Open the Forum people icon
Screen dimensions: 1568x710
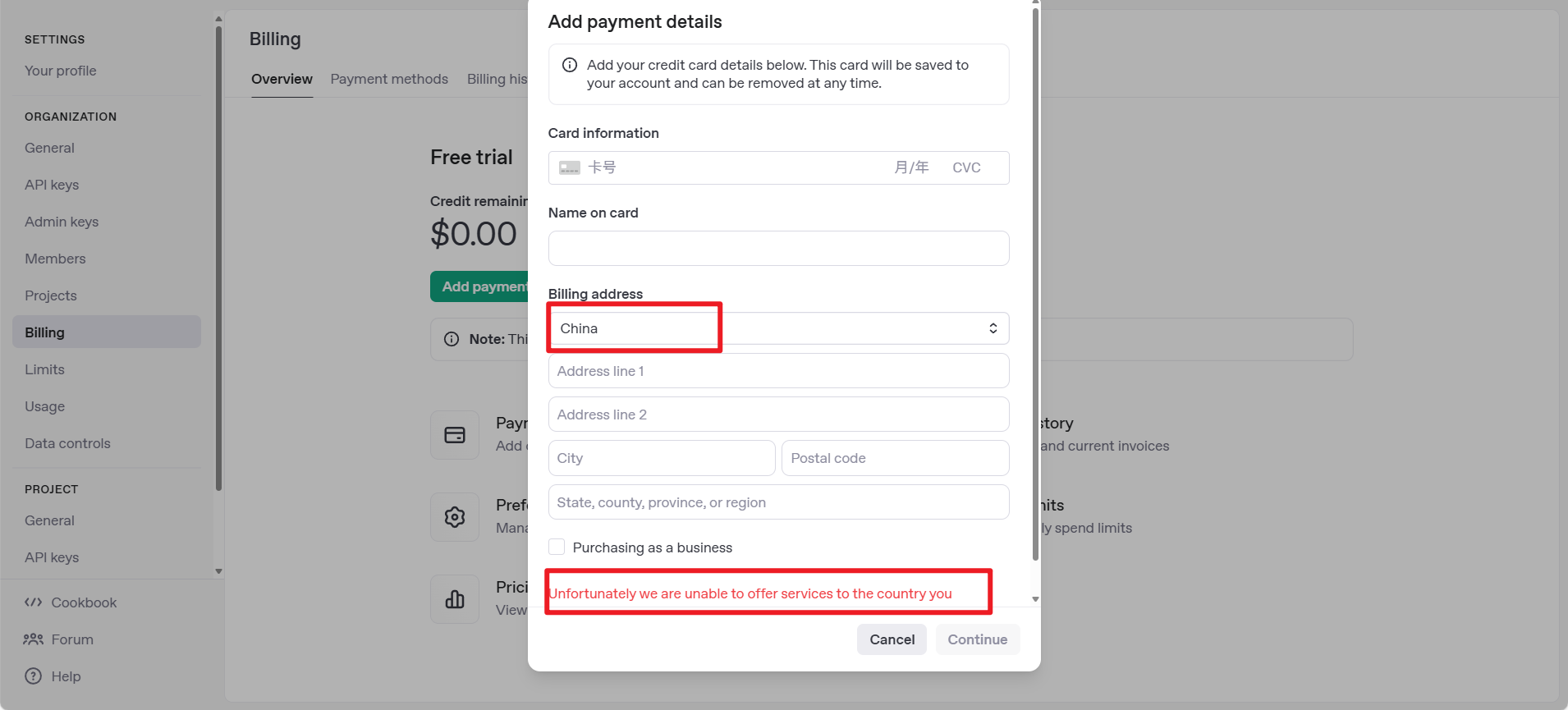pos(33,639)
